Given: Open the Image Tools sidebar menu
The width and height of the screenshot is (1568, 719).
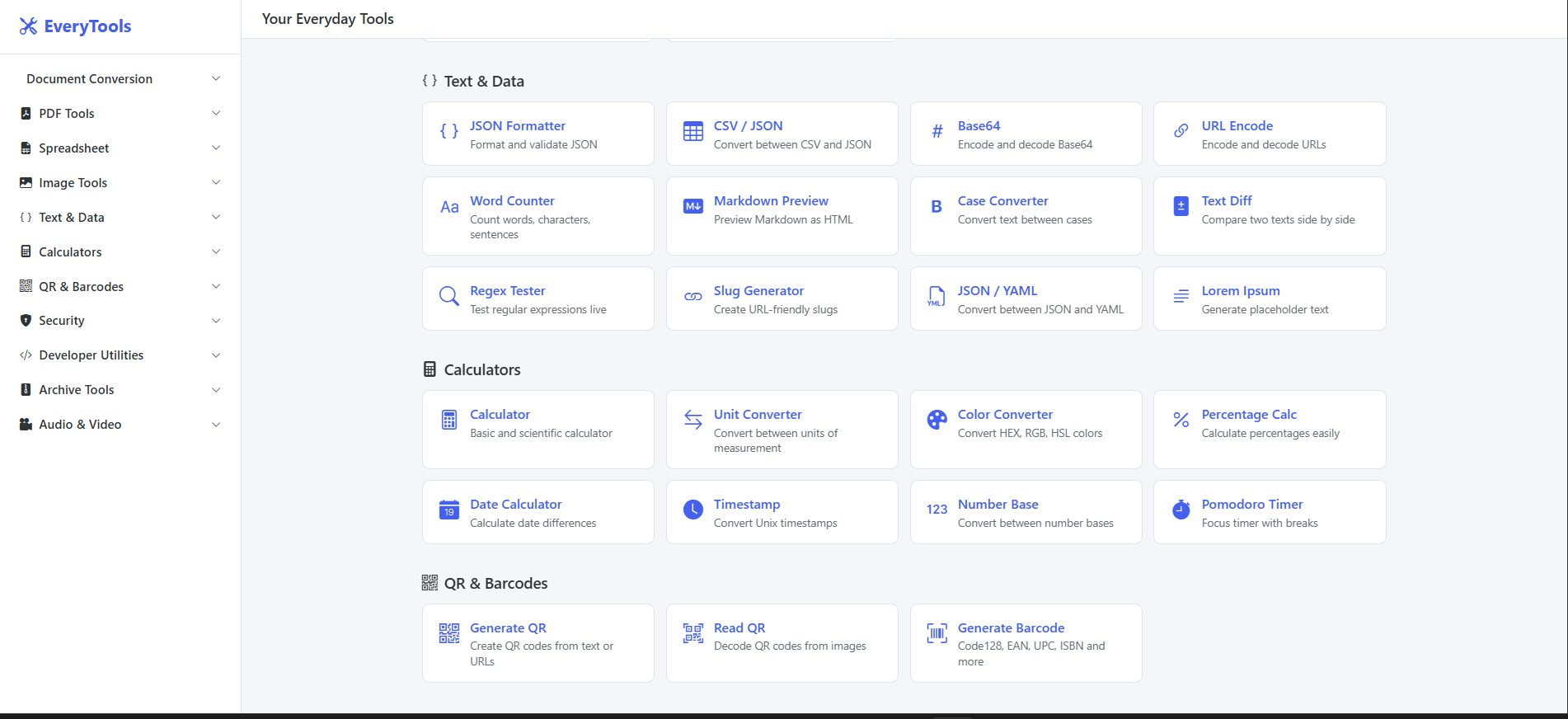Looking at the screenshot, I should click(120, 182).
